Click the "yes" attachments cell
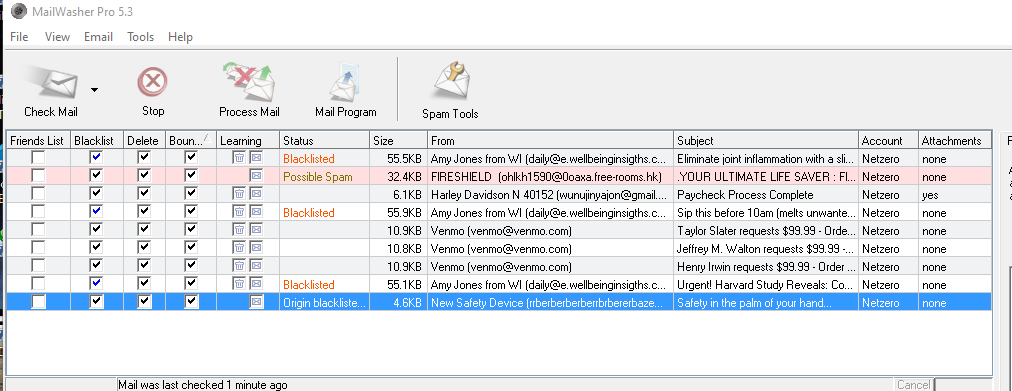 pyautogui.click(x=955, y=194)
